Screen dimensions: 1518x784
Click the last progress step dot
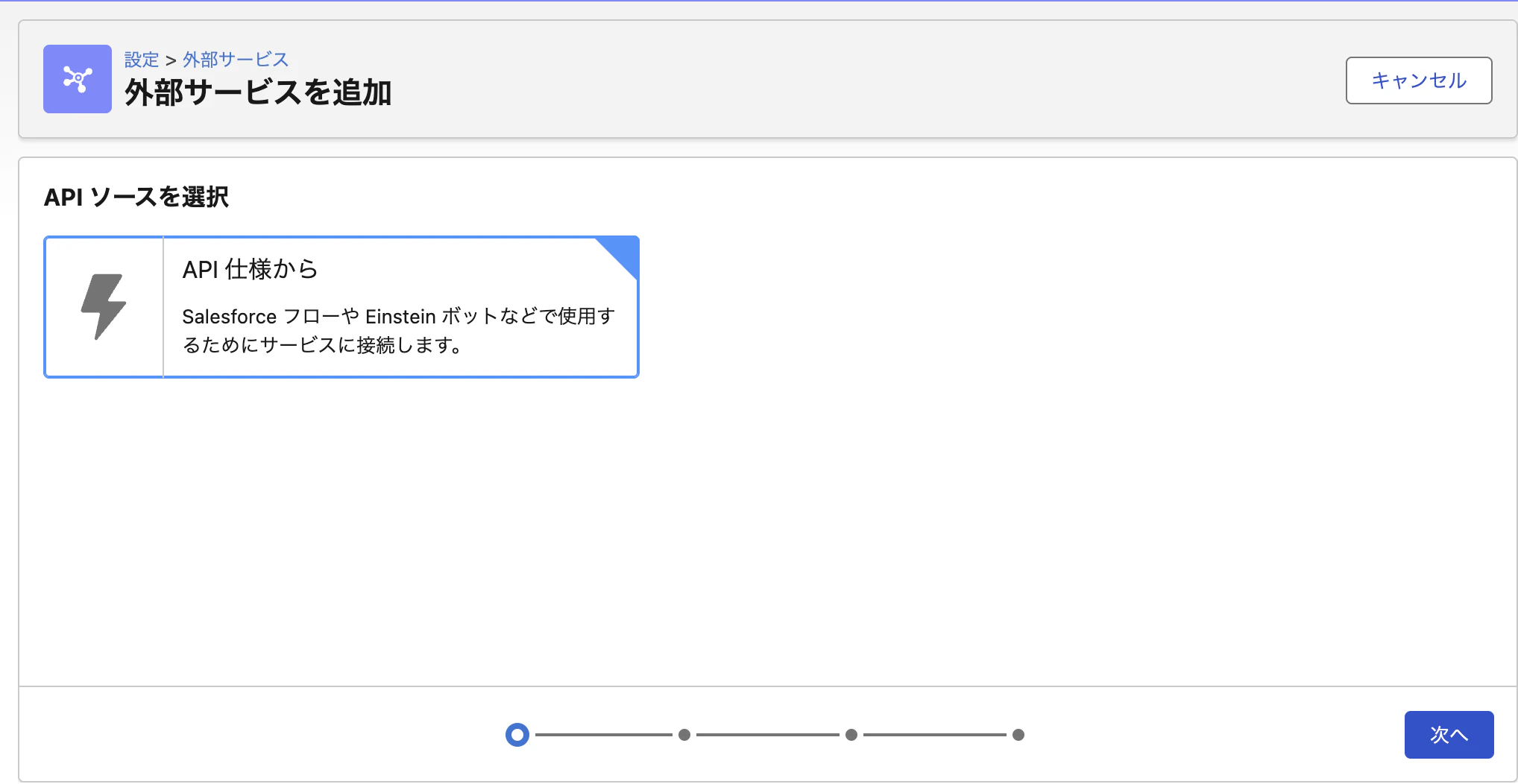point(1018,735)
